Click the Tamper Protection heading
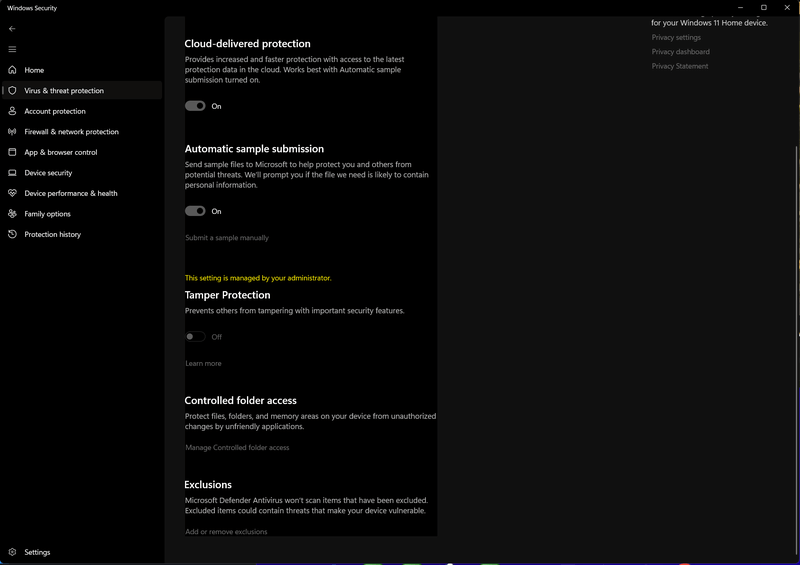 228,295
